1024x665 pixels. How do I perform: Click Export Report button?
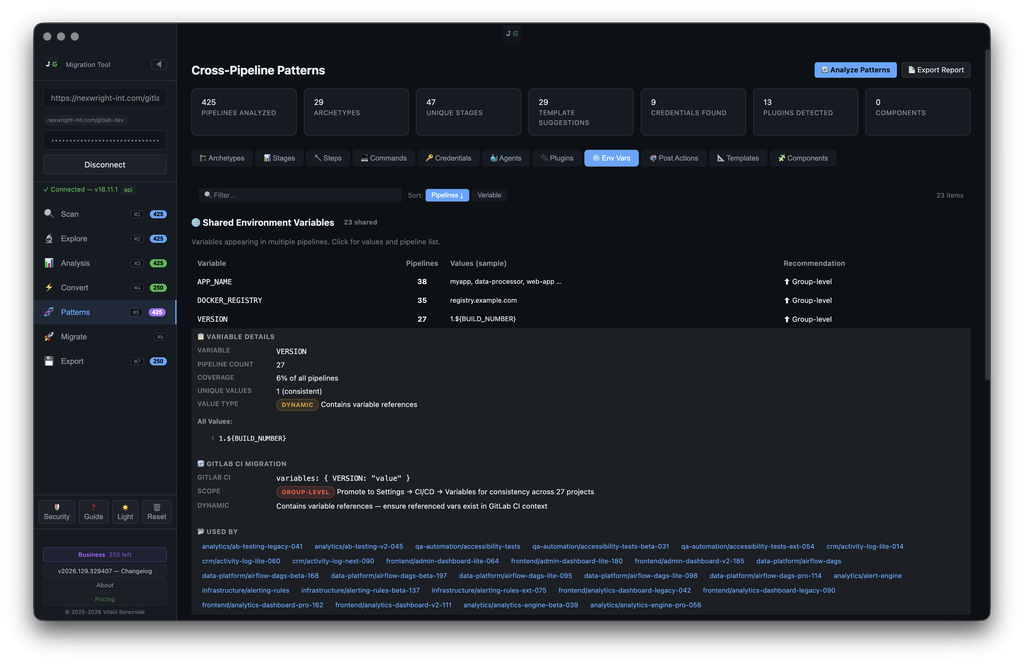coord(935,70)
